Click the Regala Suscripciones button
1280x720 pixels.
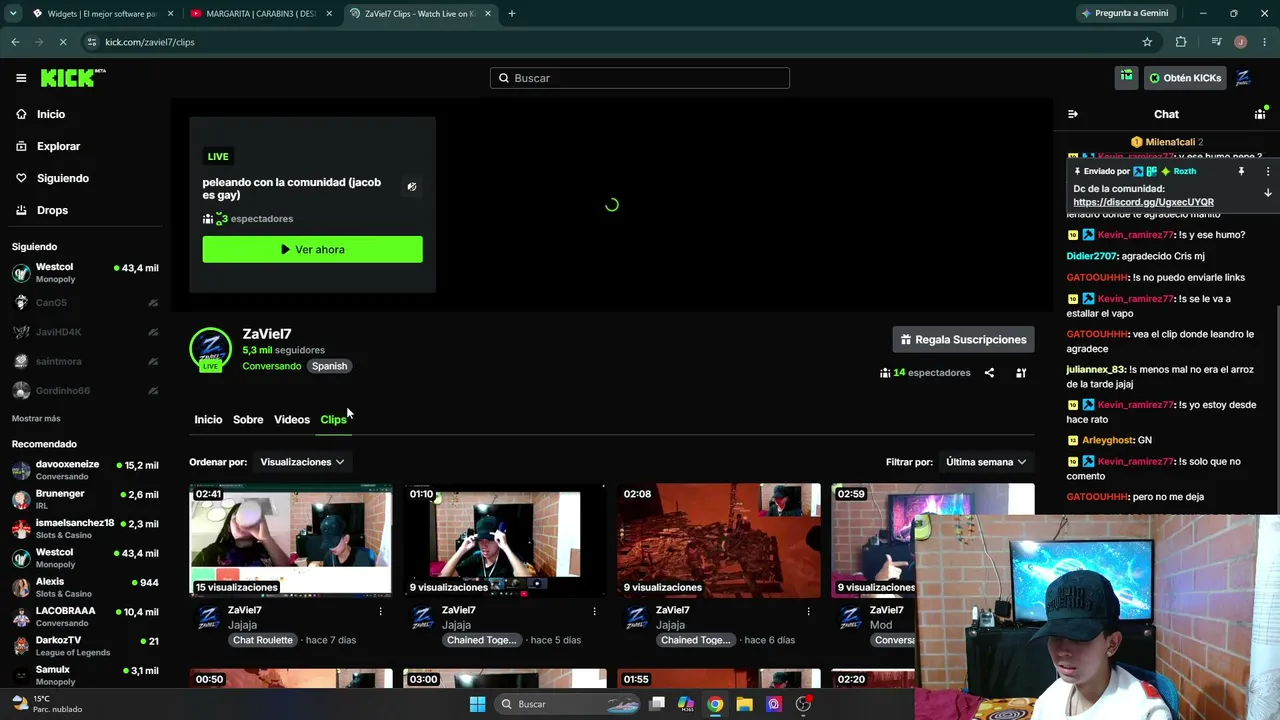(963, 340)
